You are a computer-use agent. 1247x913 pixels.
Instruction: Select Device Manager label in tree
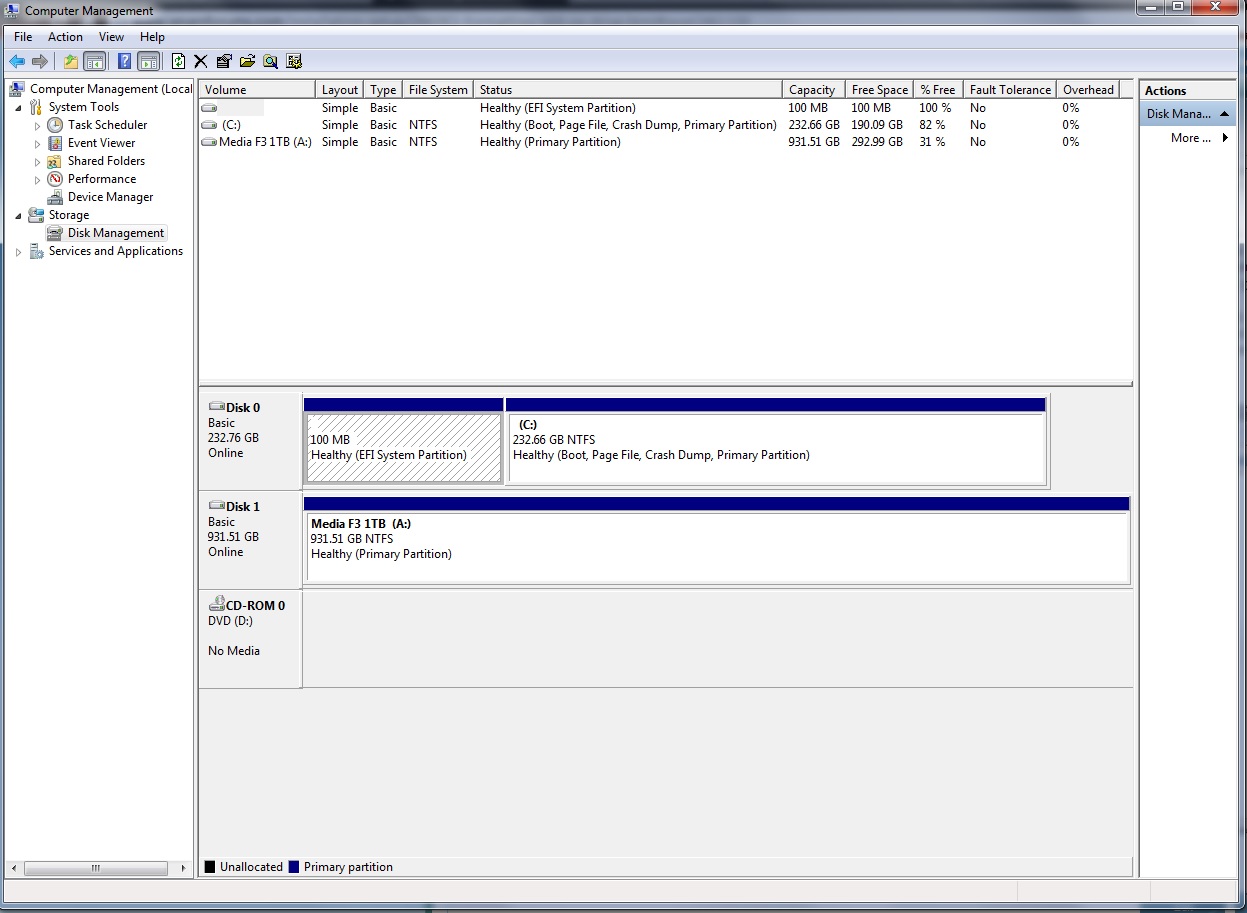click(110, 197)
